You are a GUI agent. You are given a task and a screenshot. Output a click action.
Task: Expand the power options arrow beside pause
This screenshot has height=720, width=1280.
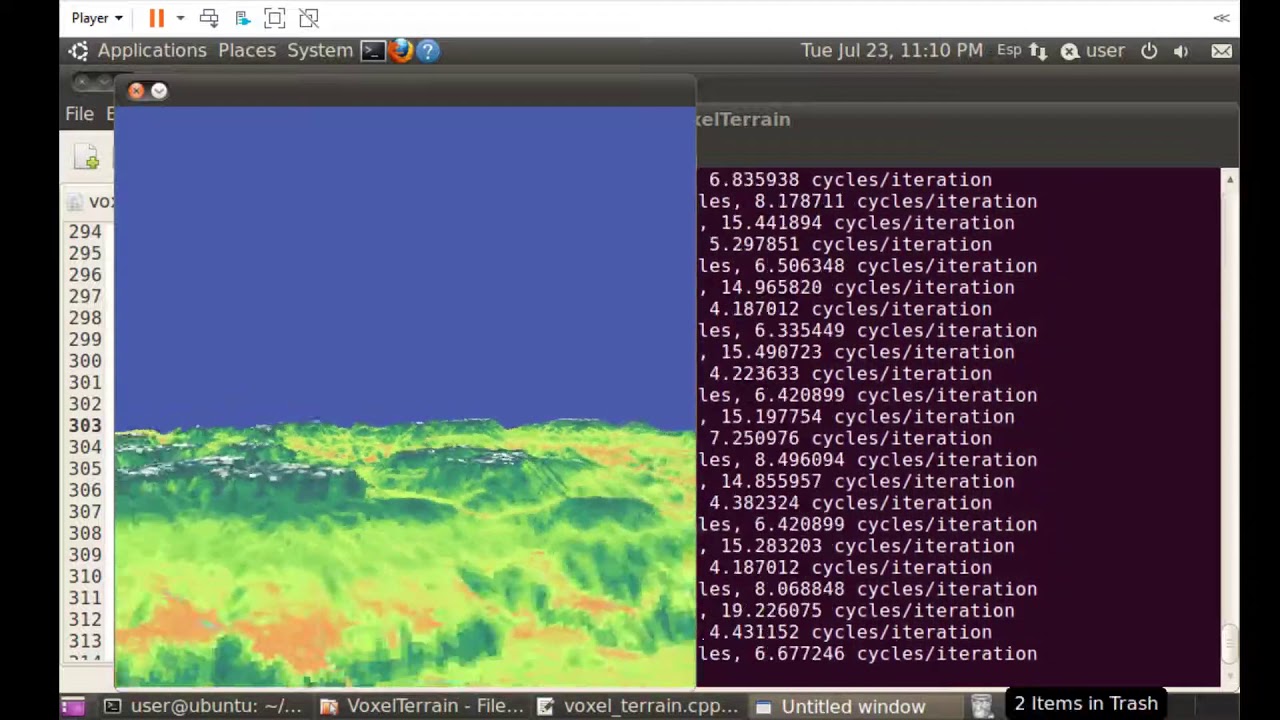coord(180,18)
